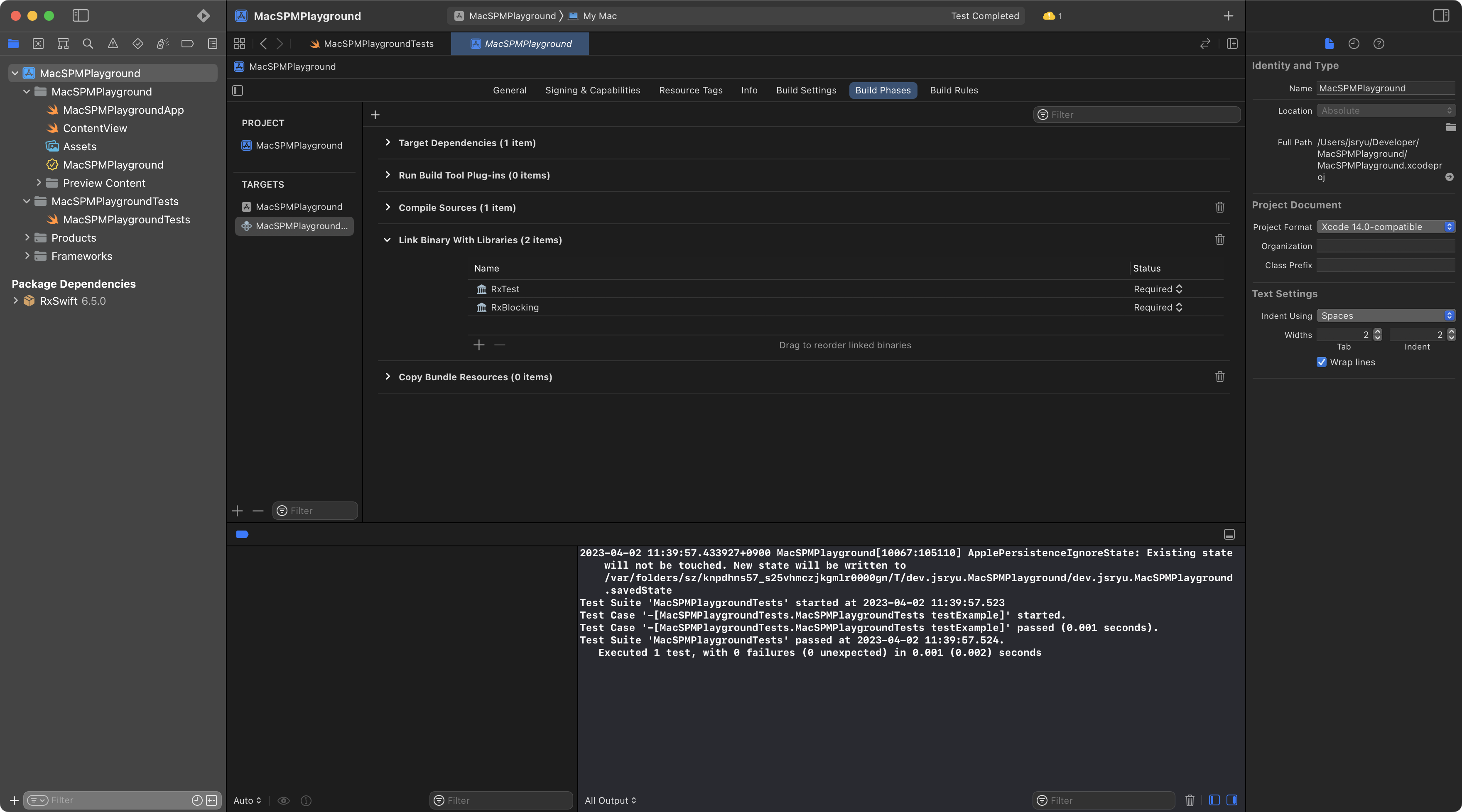1462x812 pixels.
Task: Click the code review arrows icon
Action: [x=1205, y=44]
